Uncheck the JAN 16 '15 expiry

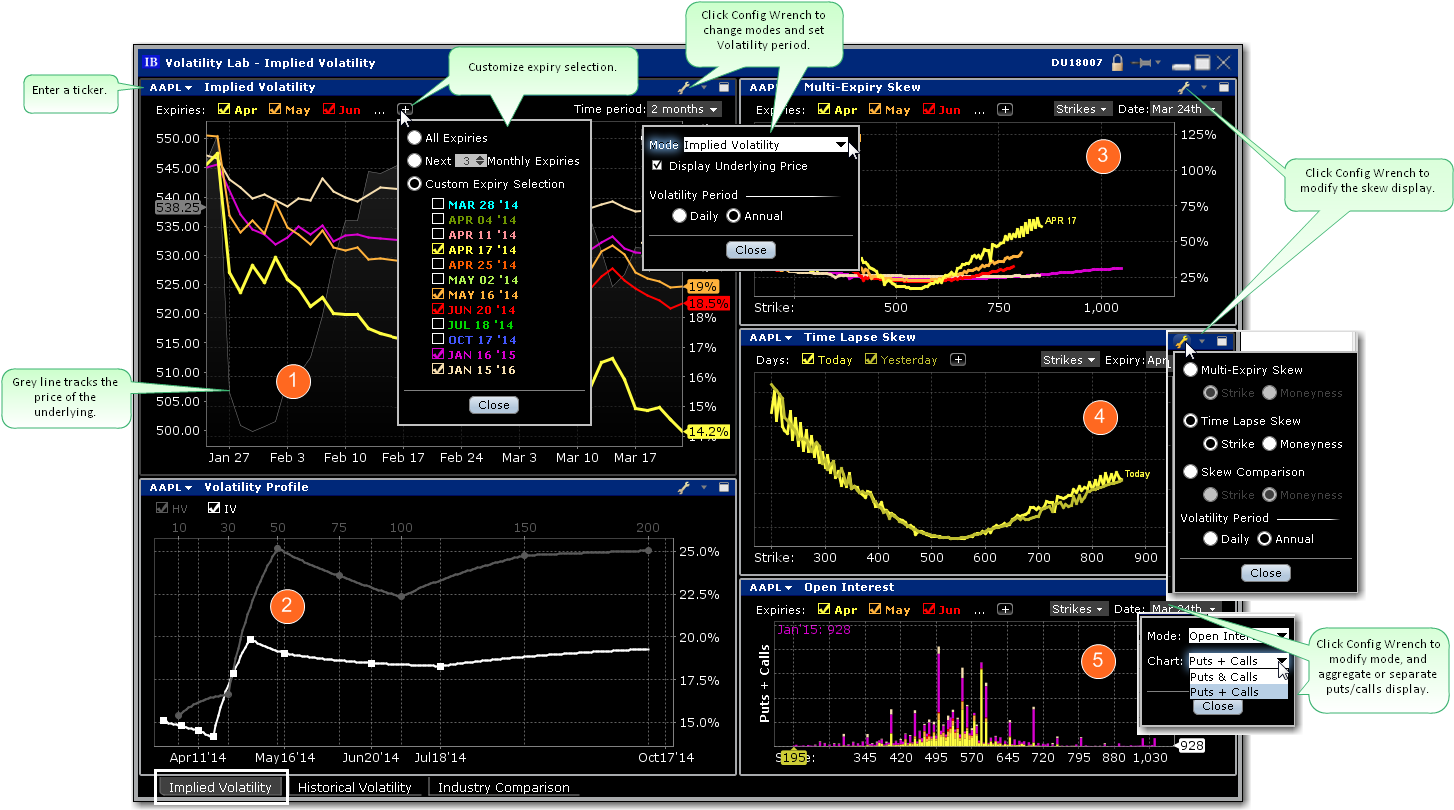tap(438, 354)
